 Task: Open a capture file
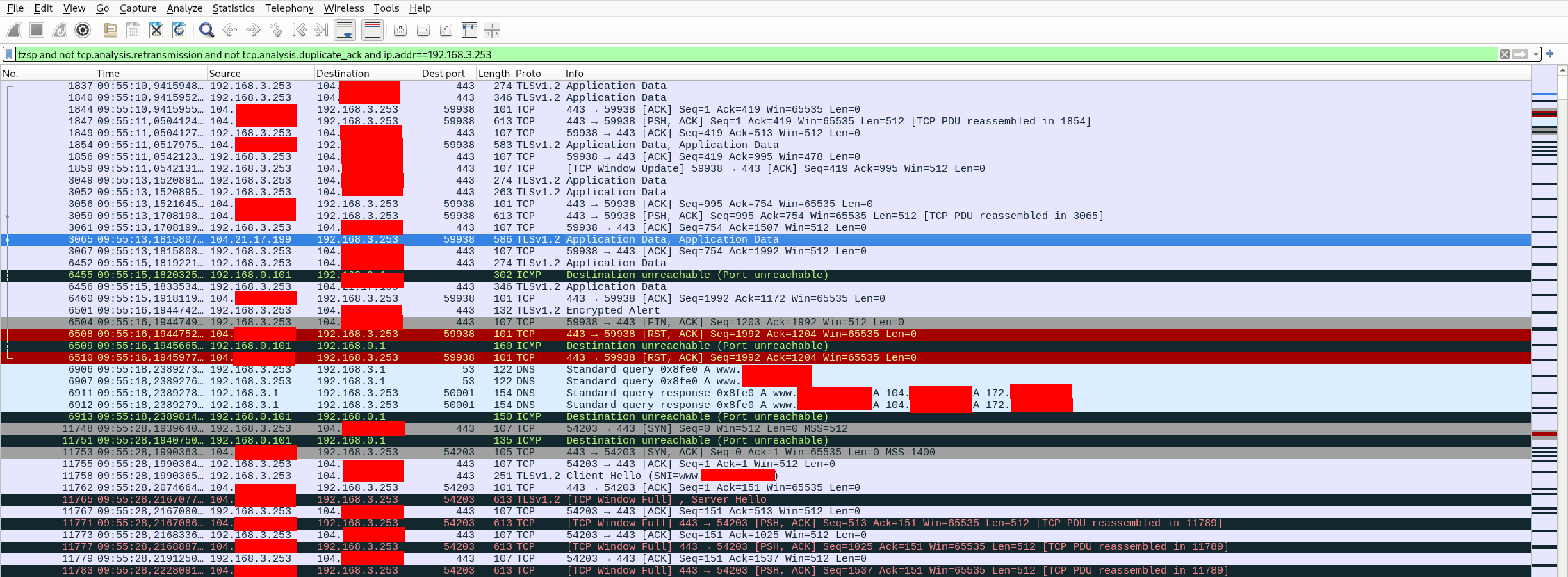point(110,30)
